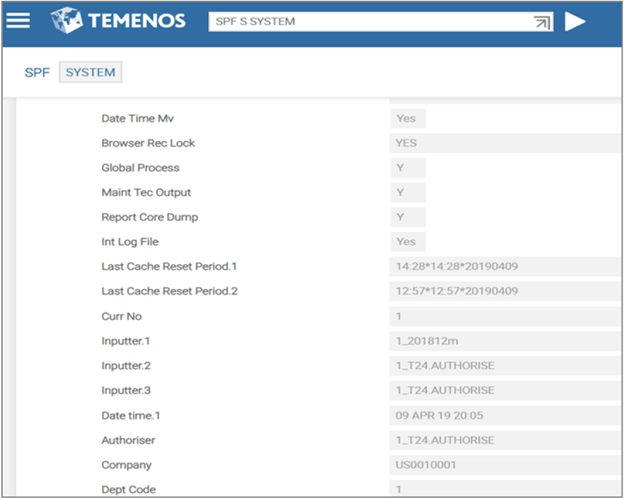Viewport: 624px width, 498px height.
Task: Click Date time.1 value field
Action: tap(500, 415)
